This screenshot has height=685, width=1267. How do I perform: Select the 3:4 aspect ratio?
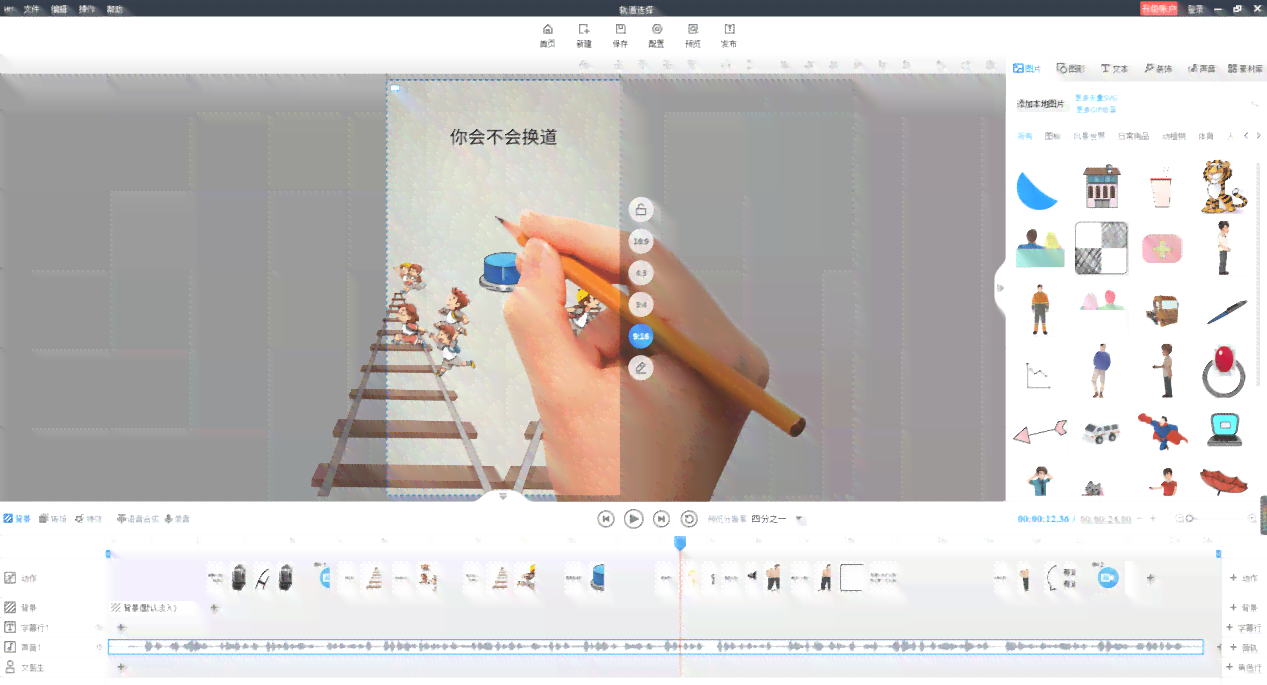pos(641,305)
